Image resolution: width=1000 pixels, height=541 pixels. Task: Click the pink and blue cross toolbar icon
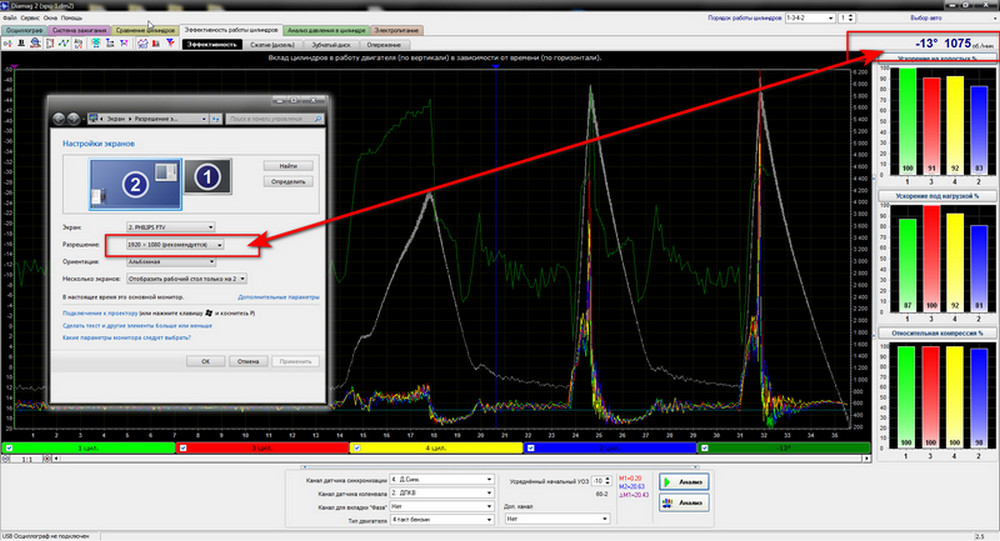tap(124, 43)
